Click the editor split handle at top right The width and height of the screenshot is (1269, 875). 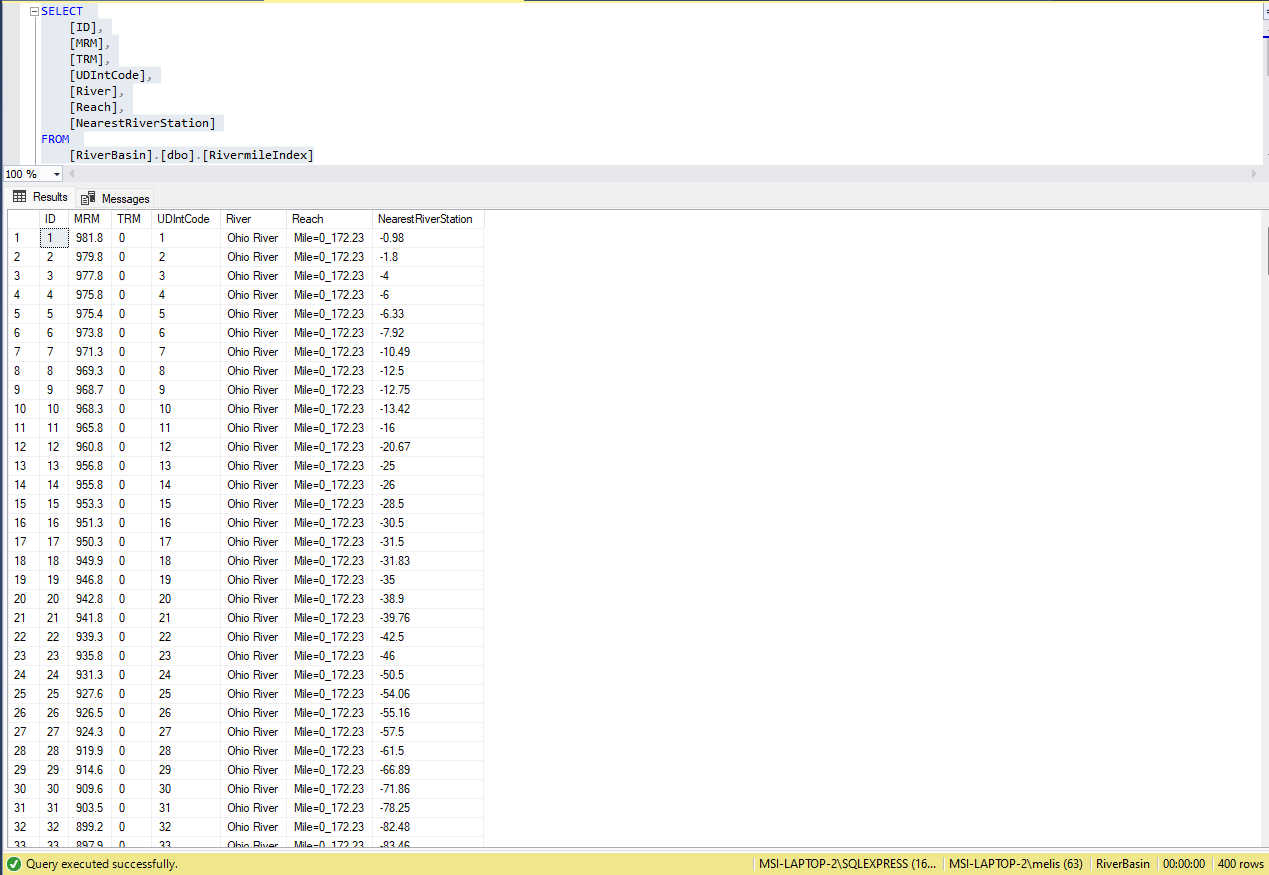pos(1265,10)
